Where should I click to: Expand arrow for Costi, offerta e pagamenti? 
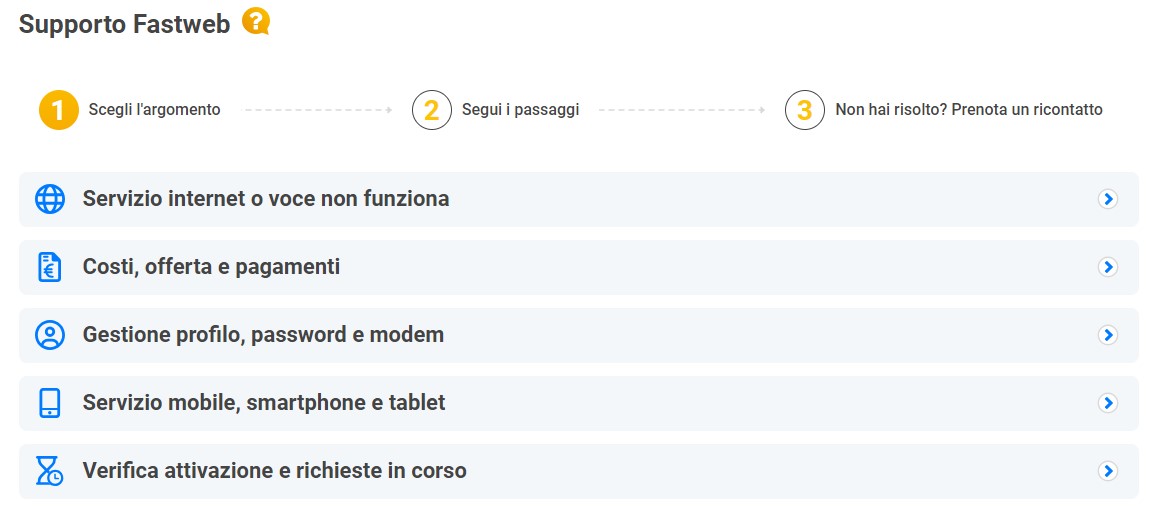click(1108, 267)
